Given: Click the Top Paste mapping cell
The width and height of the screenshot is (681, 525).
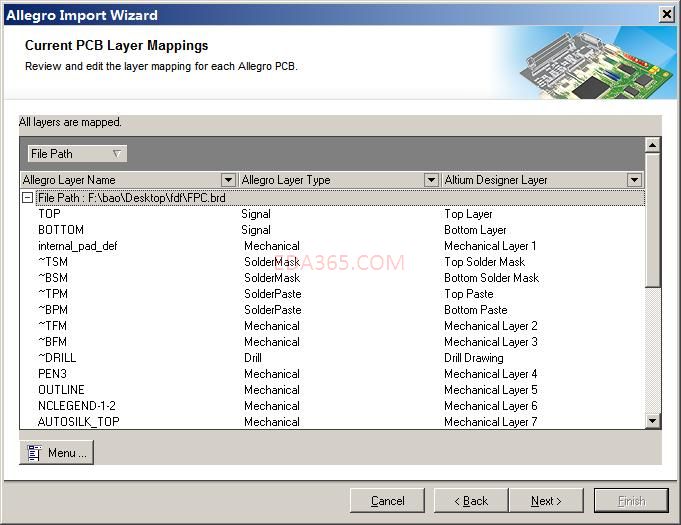Looking at the screenshot, I should point(469,294).
